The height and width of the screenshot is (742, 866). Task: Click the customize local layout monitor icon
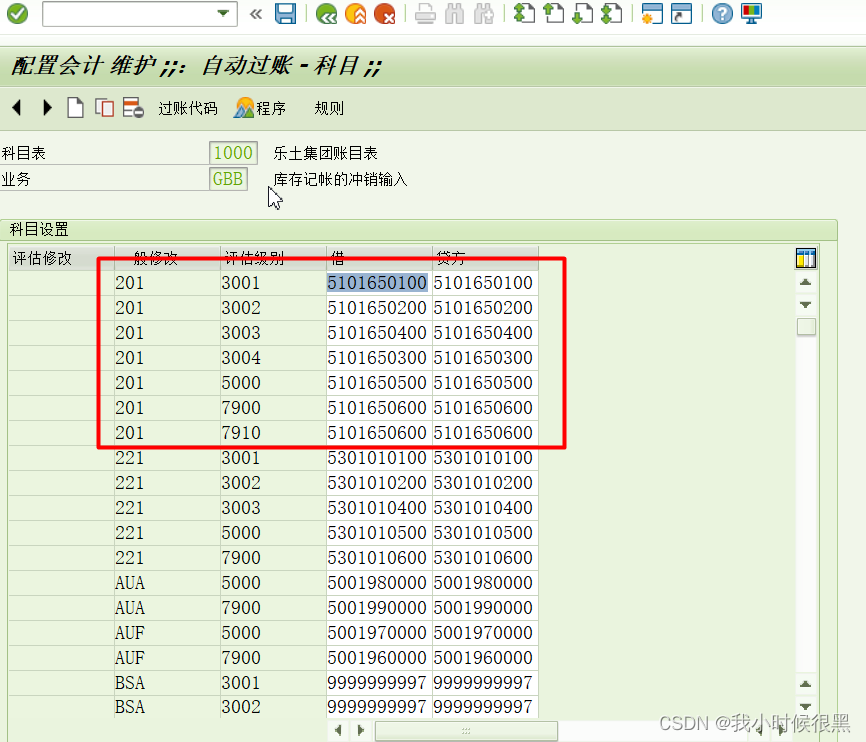tap(749, 15)
